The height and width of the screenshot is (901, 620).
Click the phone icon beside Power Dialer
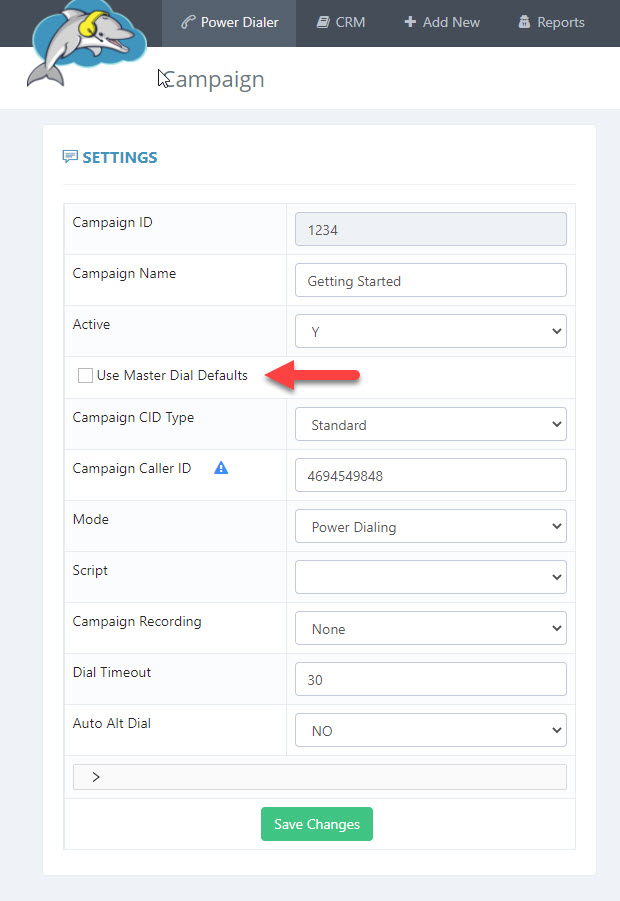188,22
